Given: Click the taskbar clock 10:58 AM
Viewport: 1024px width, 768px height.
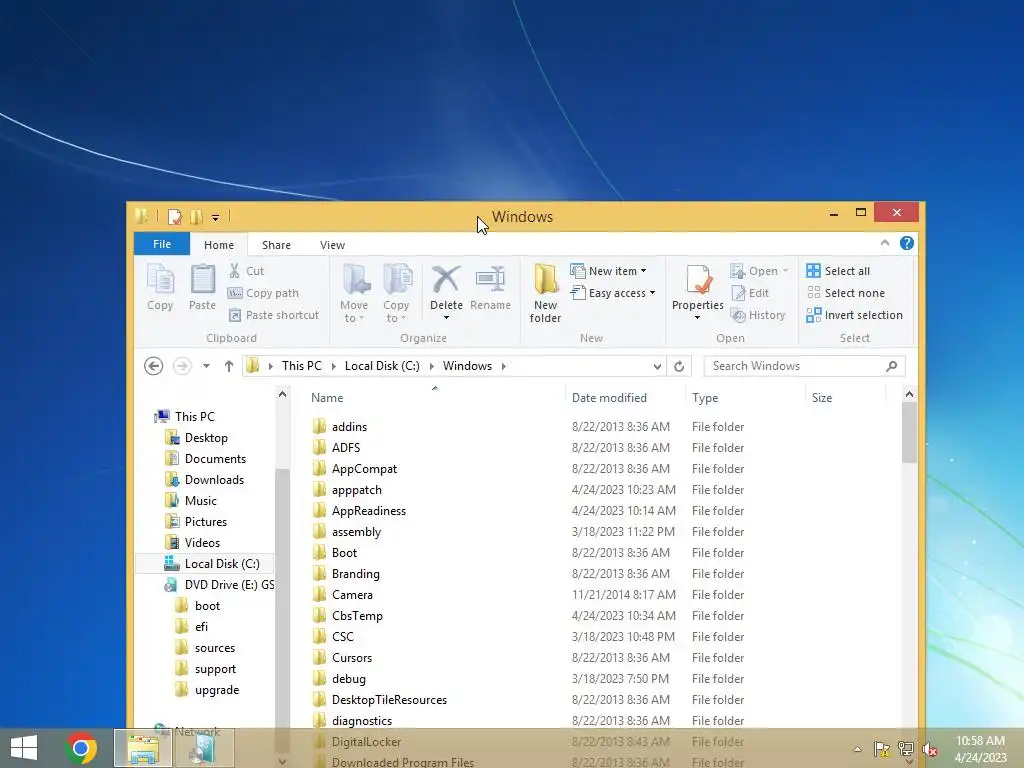Looking at the screenshot, I should click(x=980, y=741).
